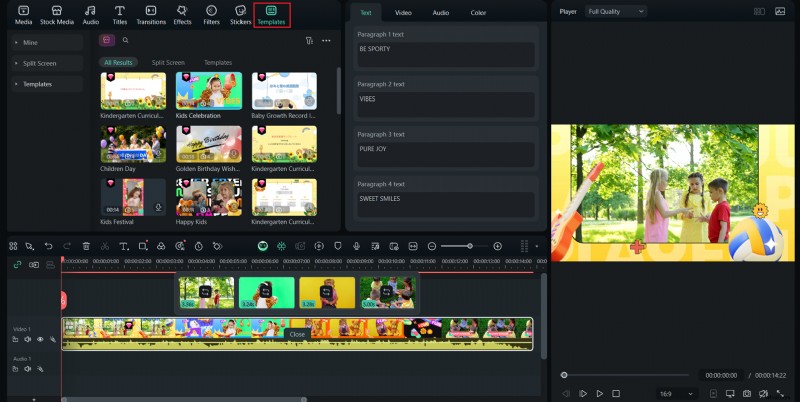The width and height of the screenshot is (800, 402).
Task: Switch to the Transitions tab
Action: pyautogui.click(x=151, y=15)
